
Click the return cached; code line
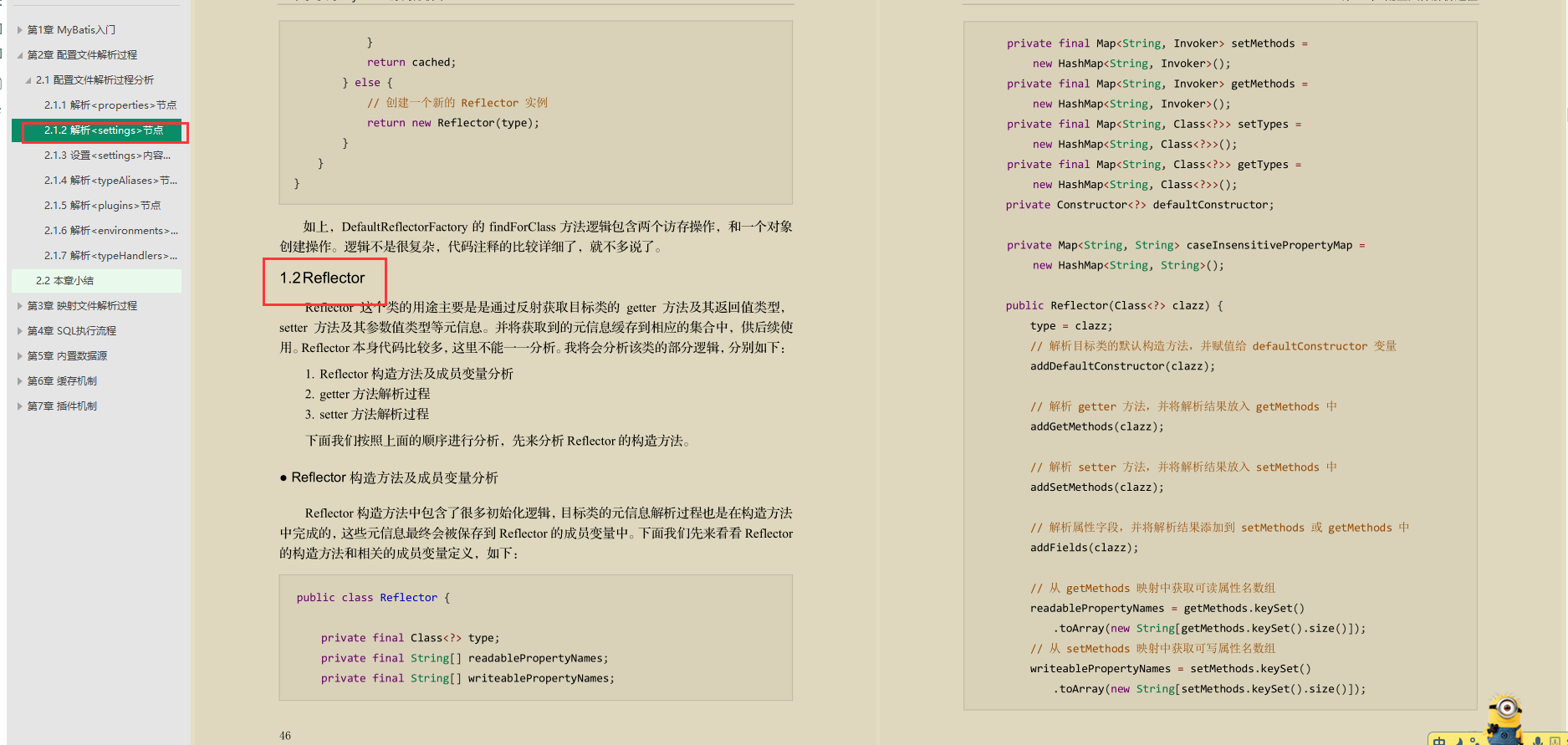[411, 63]
